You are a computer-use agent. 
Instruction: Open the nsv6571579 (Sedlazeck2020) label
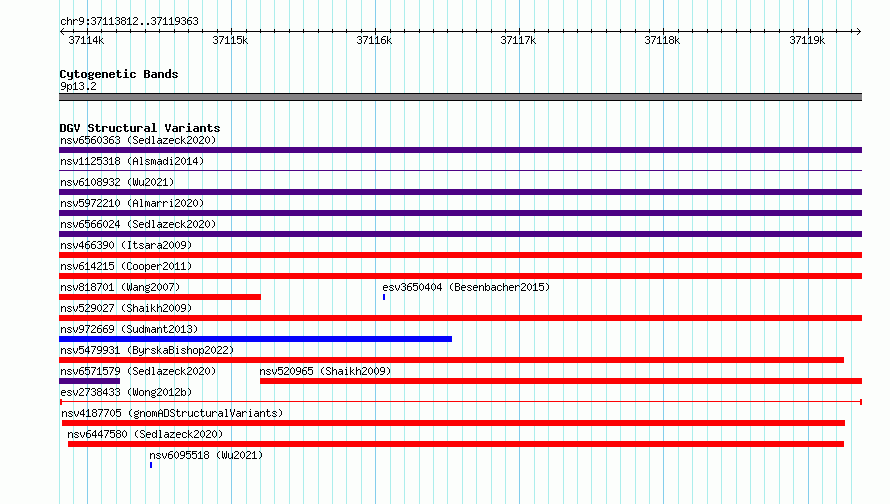138,371
